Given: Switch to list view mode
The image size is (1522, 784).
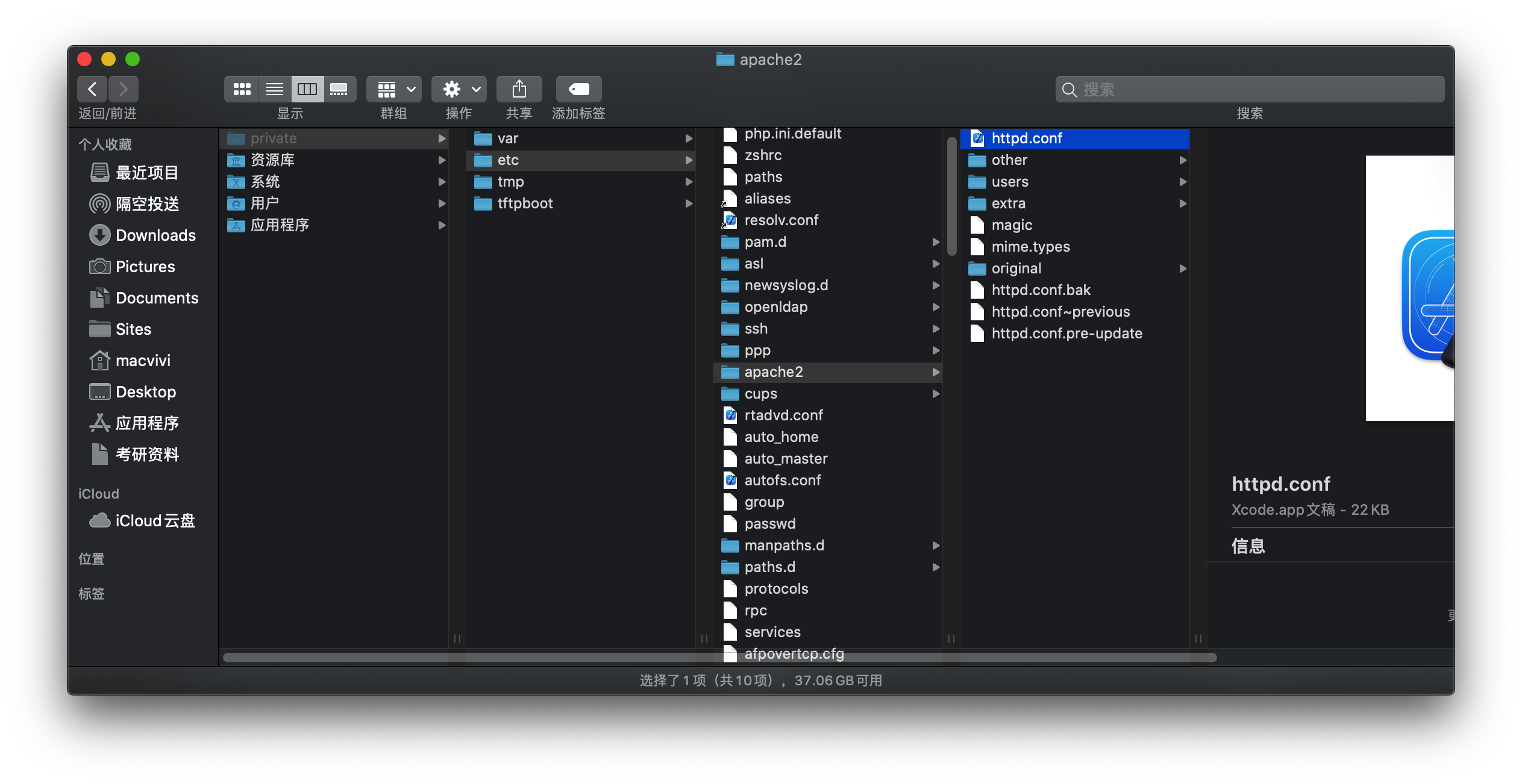Looking at the screenshot, I should point(275,89).
